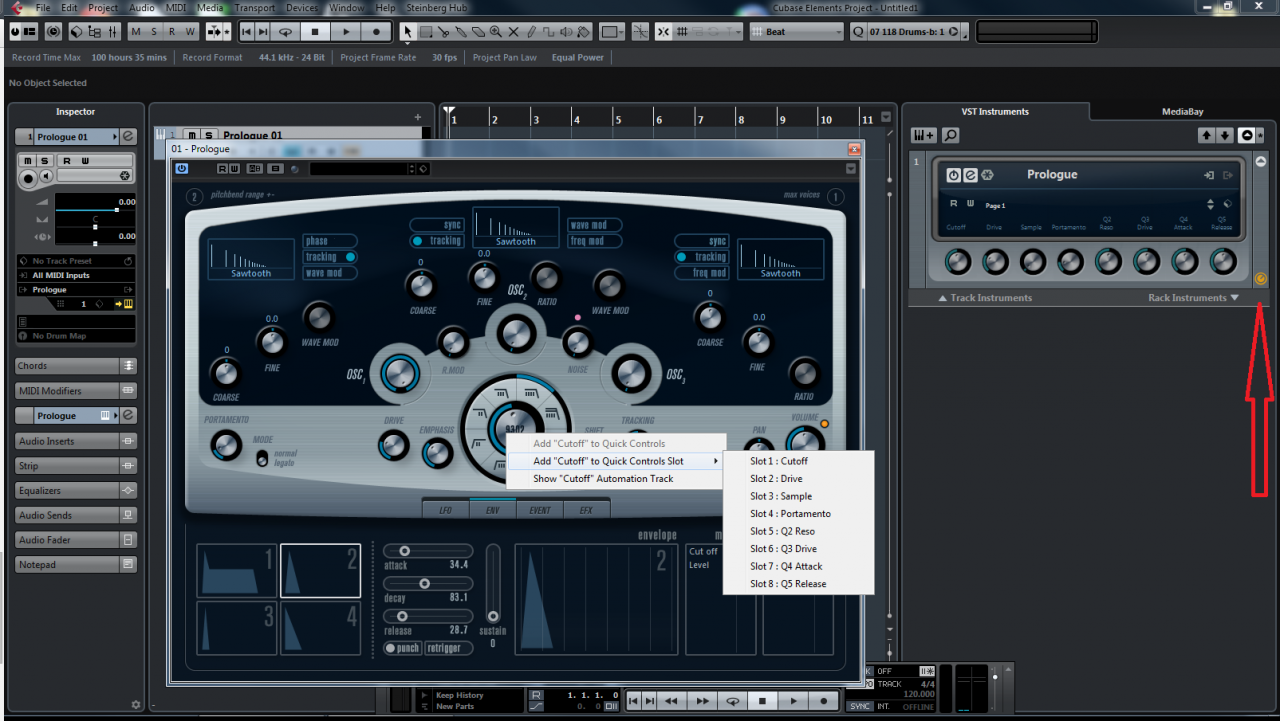Open the All MIDI Inputs routing dropdown
This screenshot has height=721, width=1280.
(x=75, y=275)
